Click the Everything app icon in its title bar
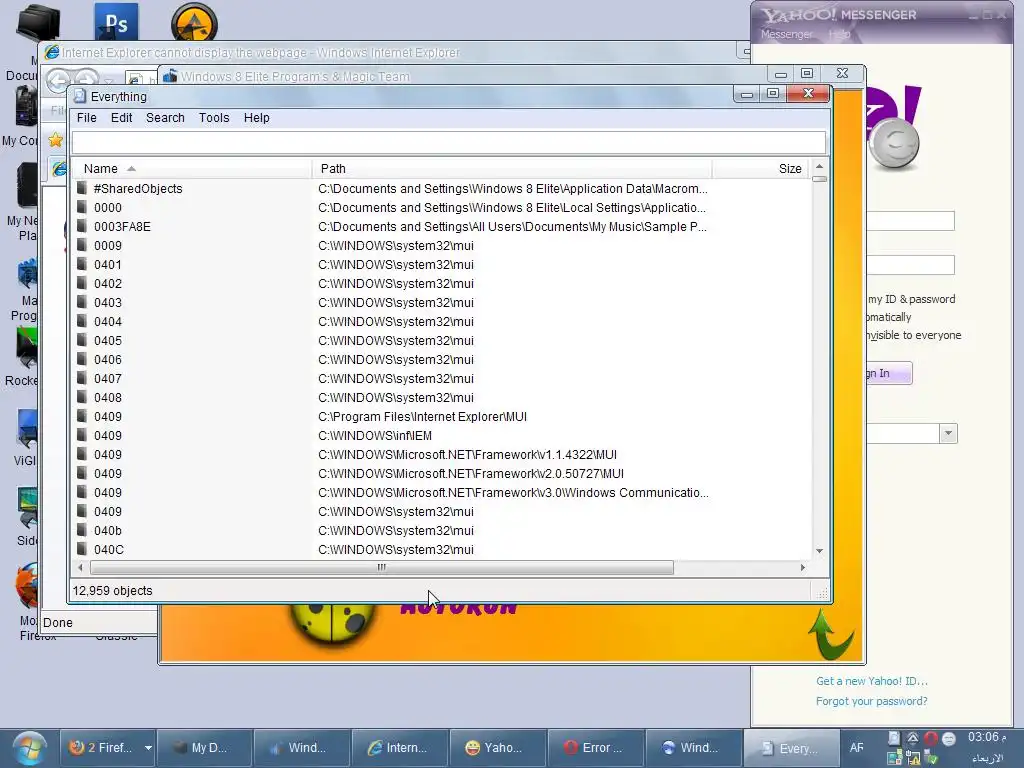1024x768 pixels. 80,97
